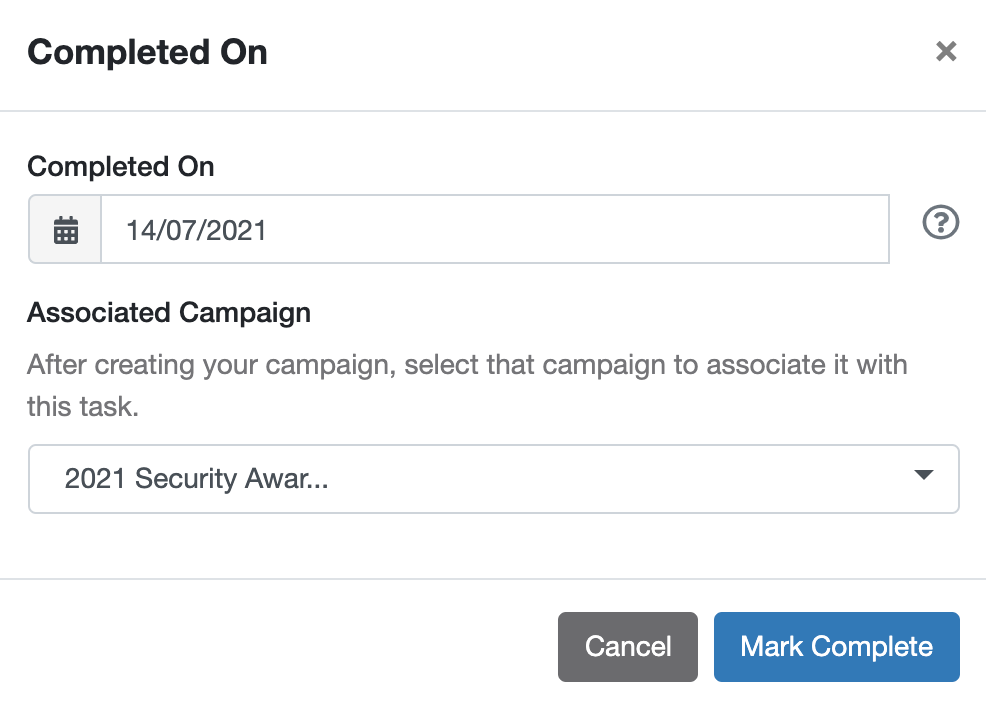Click the words 'this task.' in the description

82,406
